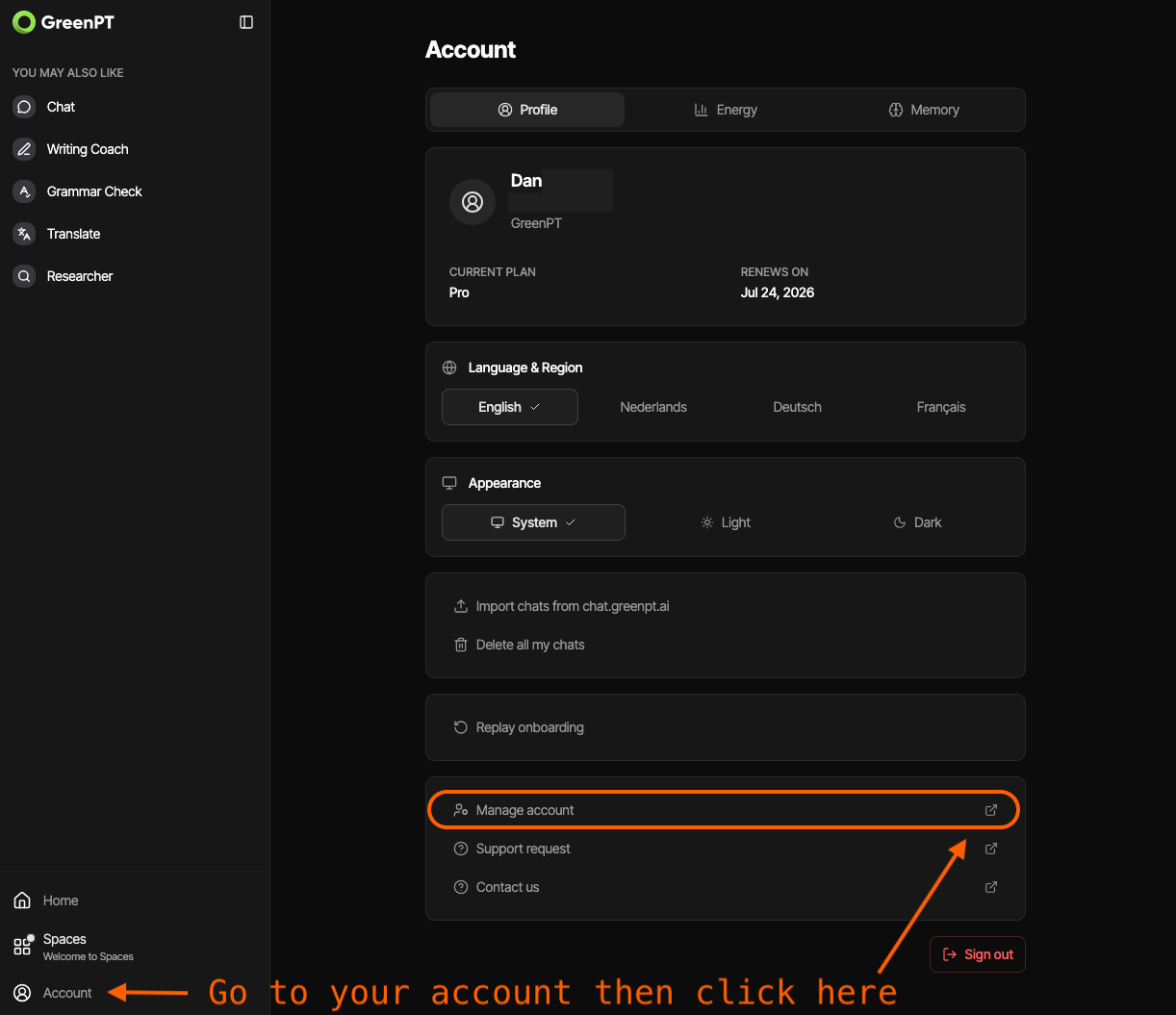The image size is (1176, 1015).
Task: Click the 'Account' page heading
Action: (471, 50)
